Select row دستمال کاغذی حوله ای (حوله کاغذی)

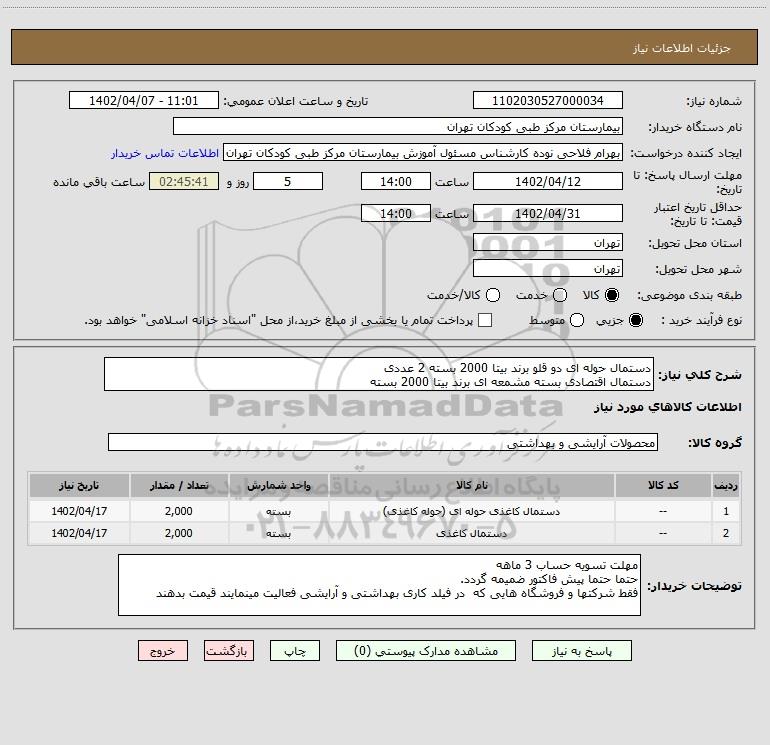pos(471,511)
